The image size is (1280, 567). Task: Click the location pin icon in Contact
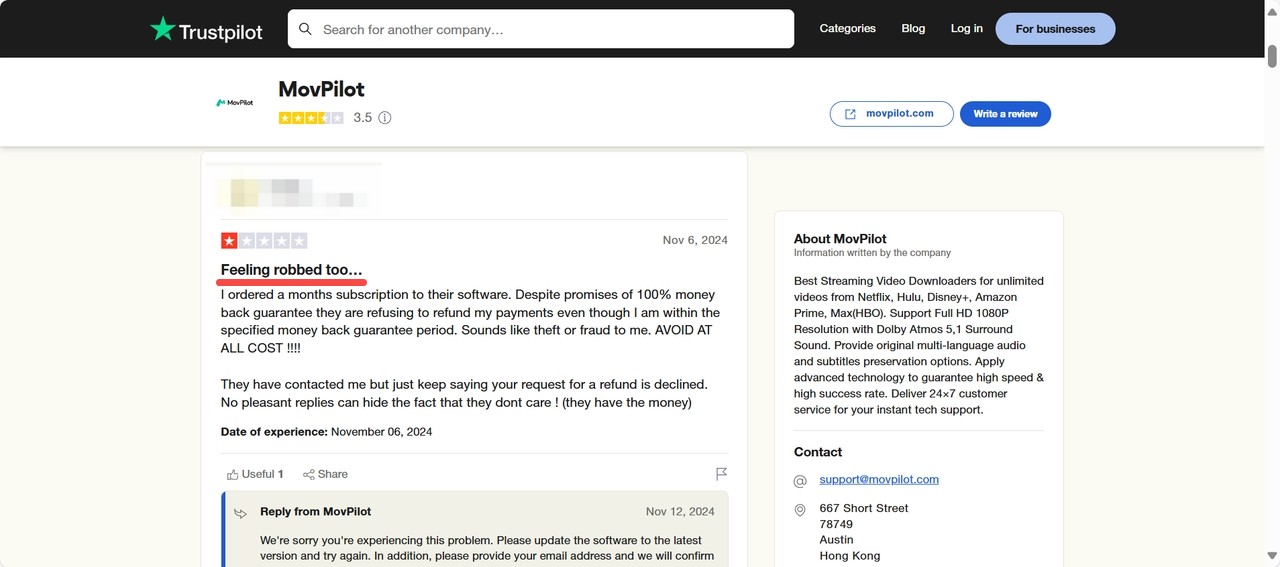tap(800, 510)
